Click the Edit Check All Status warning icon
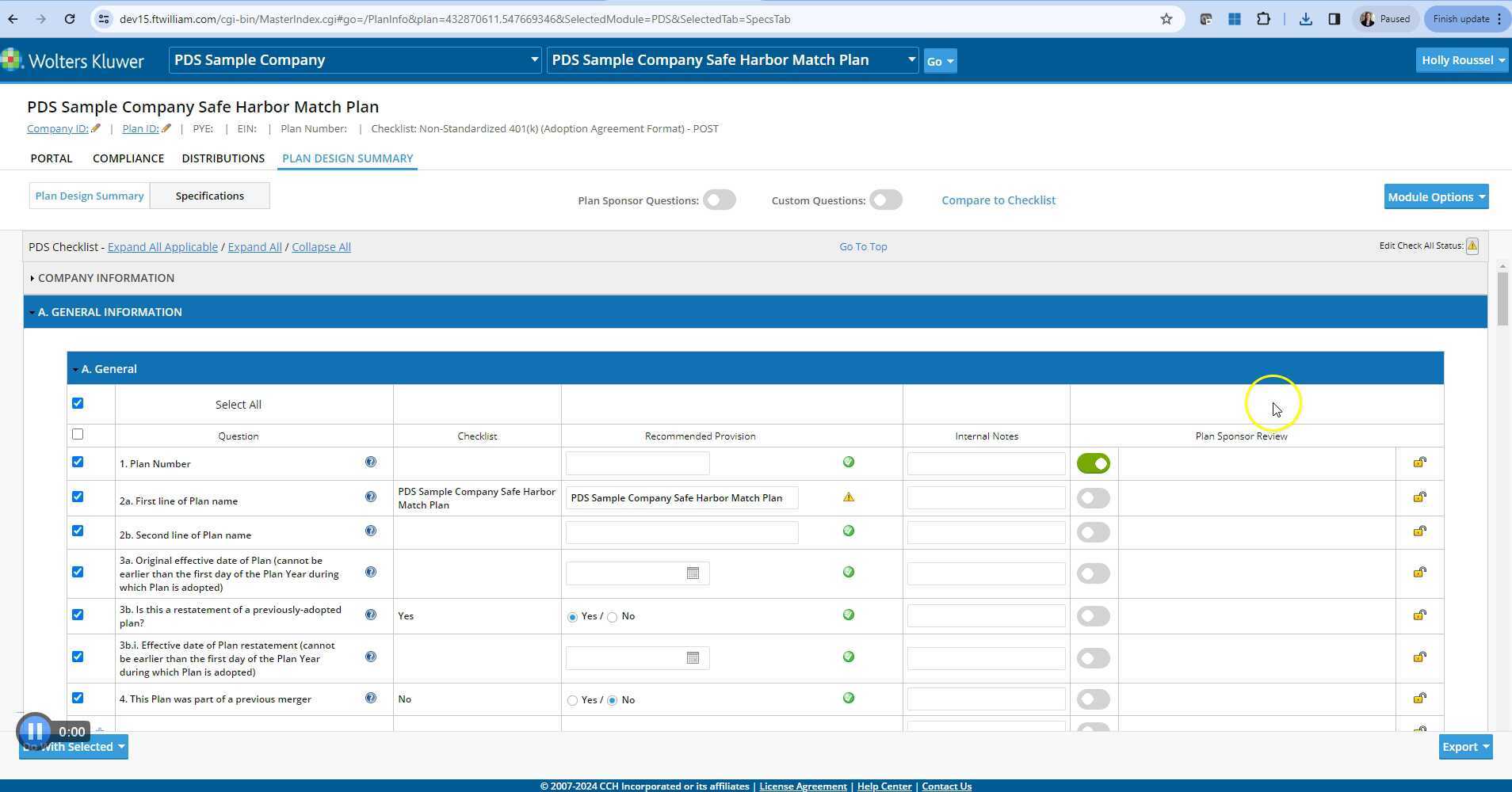 tap(1472, 246)
